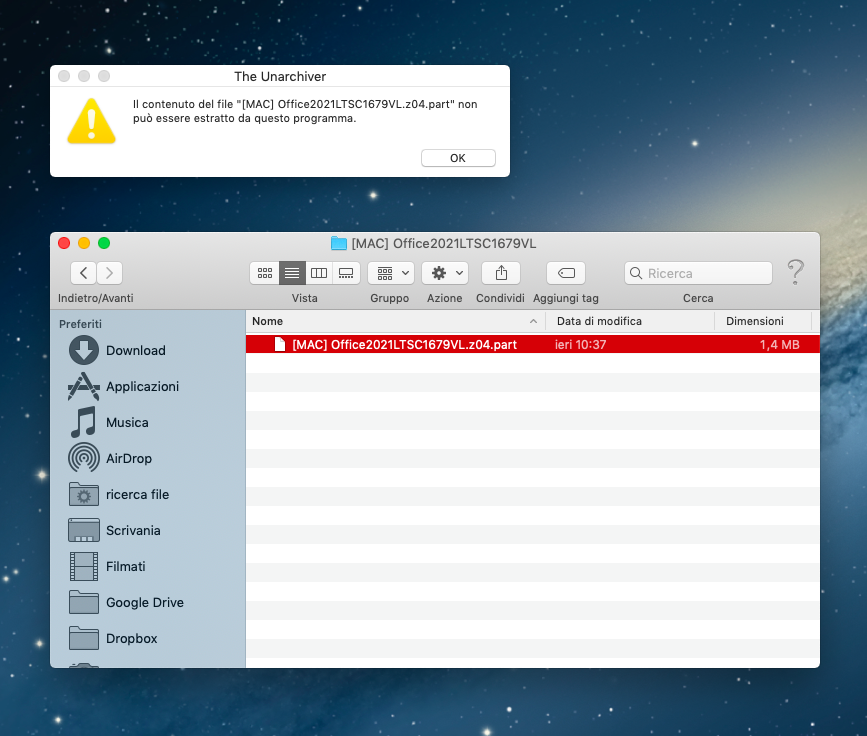Go forward with the Avanti arrow
Viewport: 867px width, 736px height.
[x=109, y=273]
